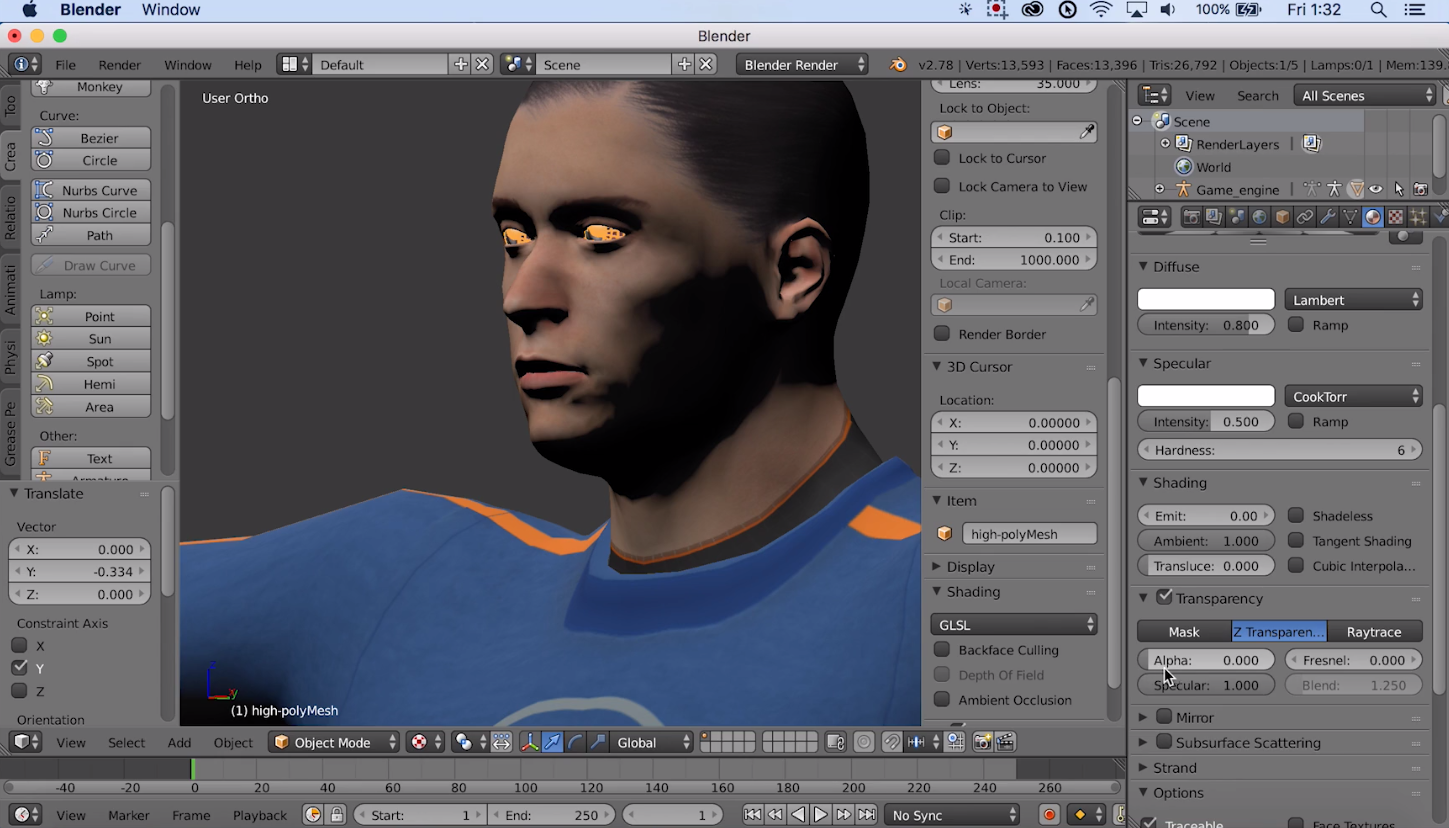Click the Info editor type icon
The width and height of the screenshot is (1449, 828).
24,64
